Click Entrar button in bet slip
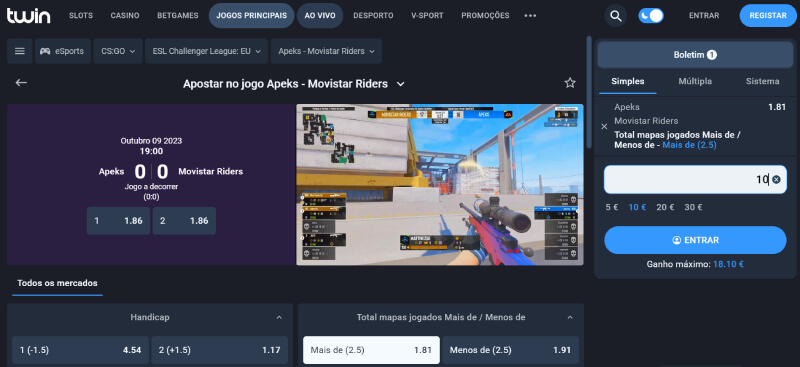Image resolution: width=800 pixels, height=367 pixels. pos(695,240)
